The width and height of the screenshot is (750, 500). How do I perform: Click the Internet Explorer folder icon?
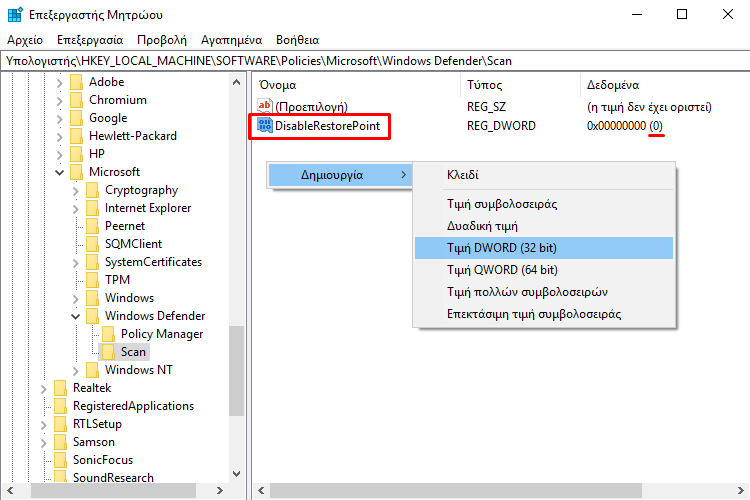(x=92, y=208)
